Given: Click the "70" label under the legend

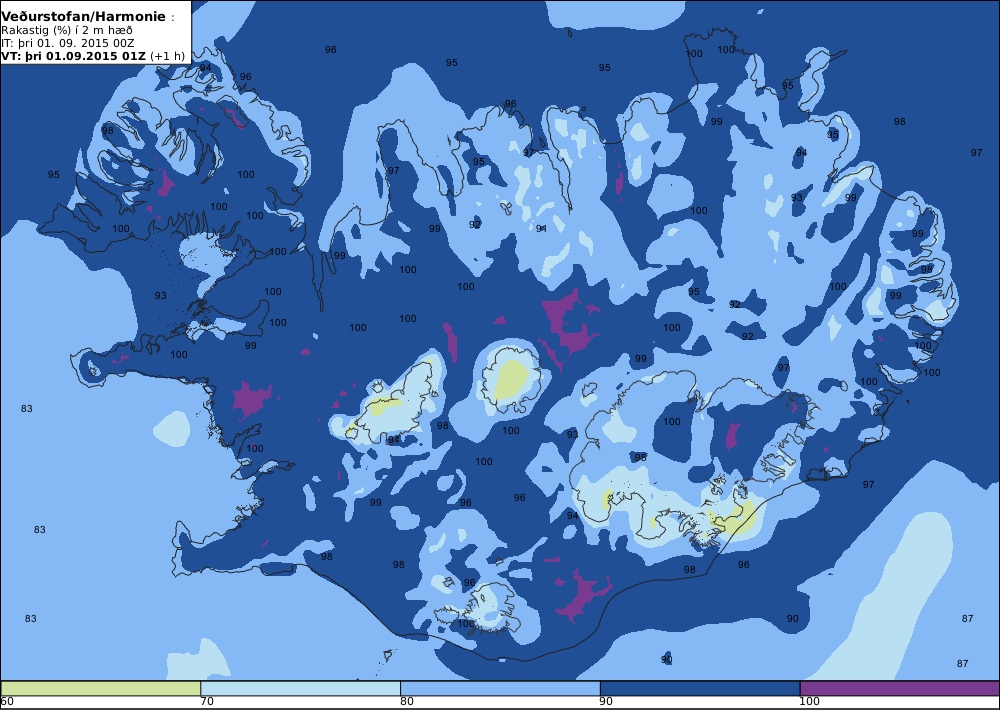Looking at the screenshot, I should (207, 702).
